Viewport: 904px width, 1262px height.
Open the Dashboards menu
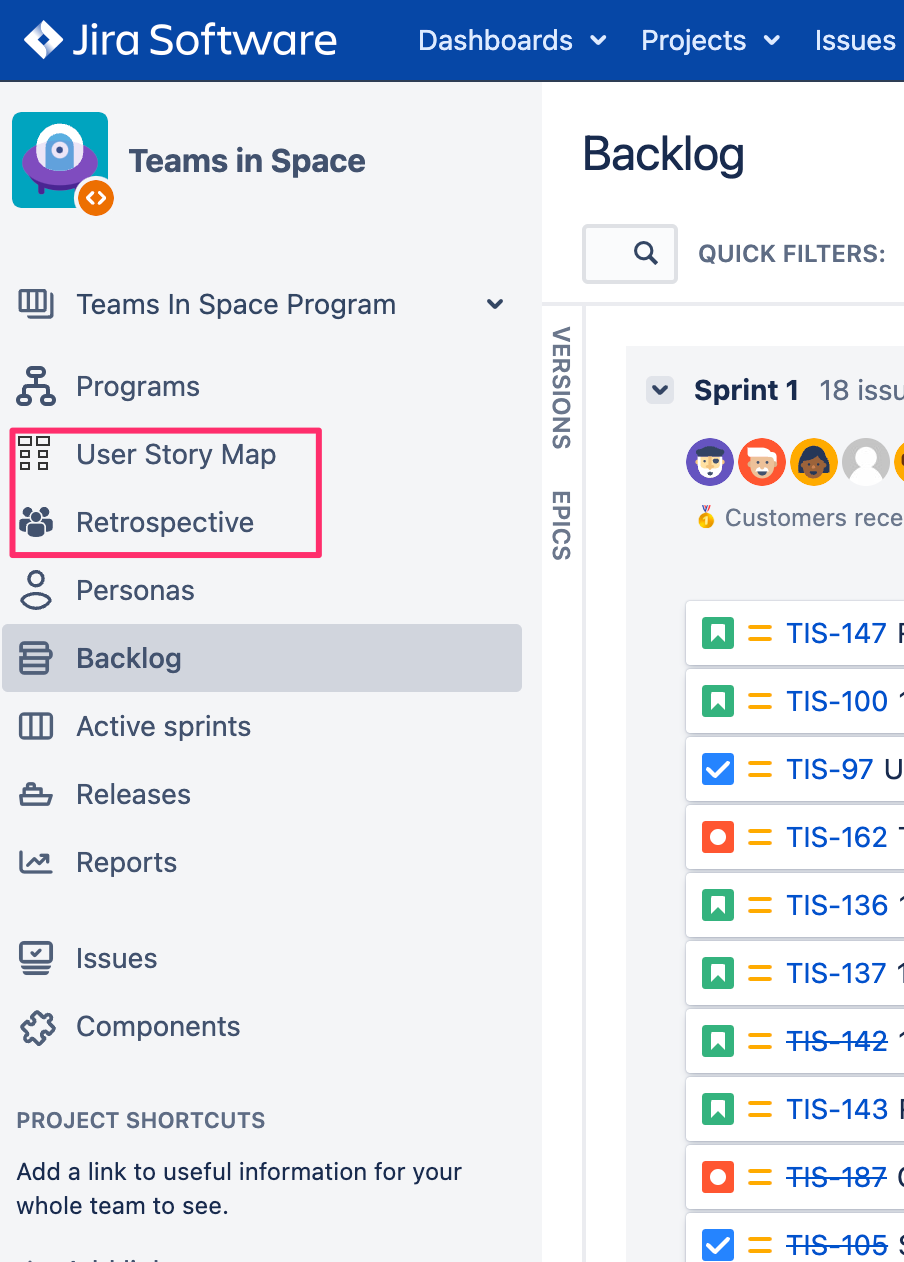click(x=511, y=41)
